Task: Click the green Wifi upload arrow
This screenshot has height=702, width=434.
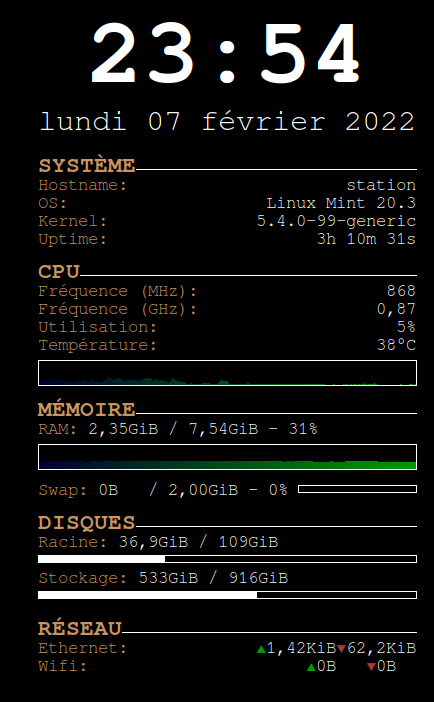Action: pos(311,667)
